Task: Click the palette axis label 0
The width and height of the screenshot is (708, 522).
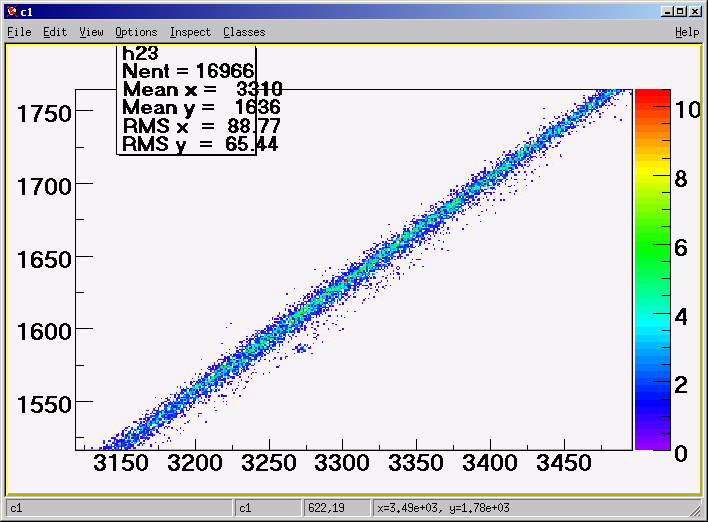Action: pyautogui.click(x=681, y=454)
